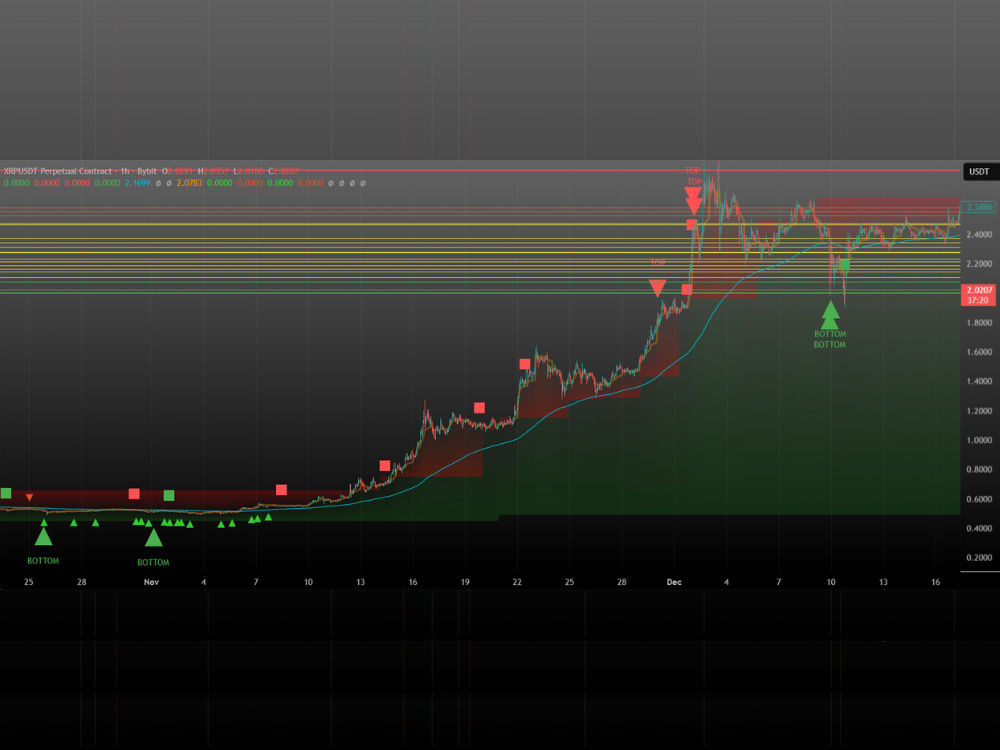Click the red square marker just before Nov

[x=134, y=494]
